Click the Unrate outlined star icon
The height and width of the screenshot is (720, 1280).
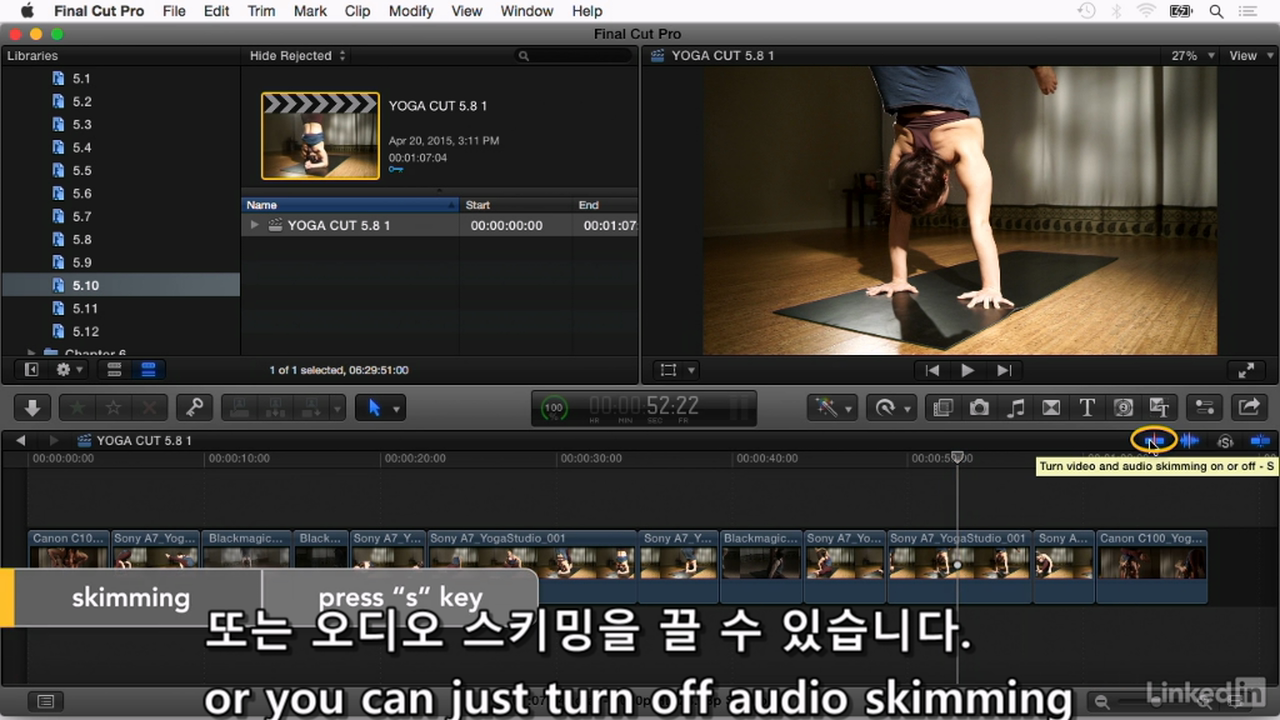point(113,408)
